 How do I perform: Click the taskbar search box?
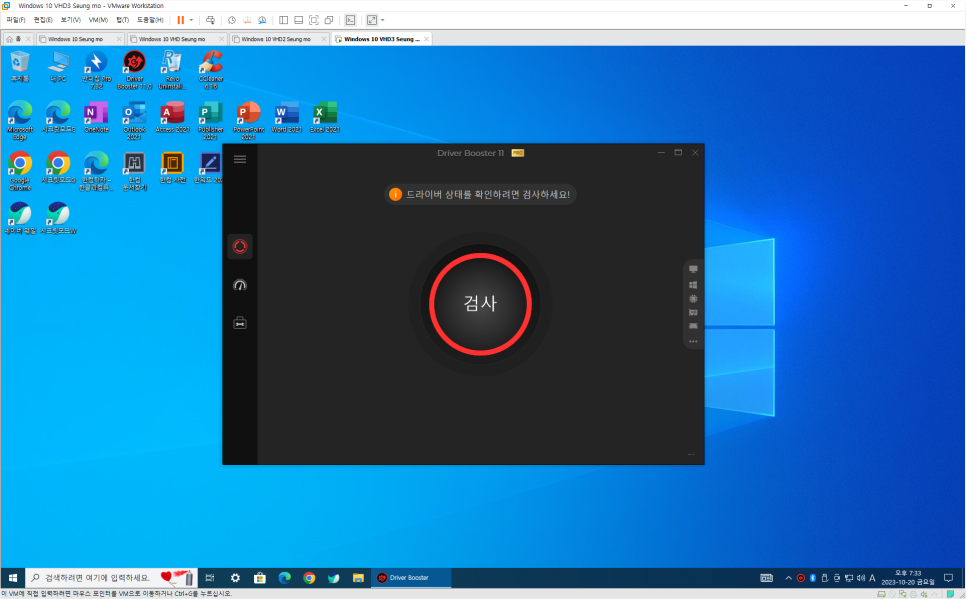pos(112,578)
